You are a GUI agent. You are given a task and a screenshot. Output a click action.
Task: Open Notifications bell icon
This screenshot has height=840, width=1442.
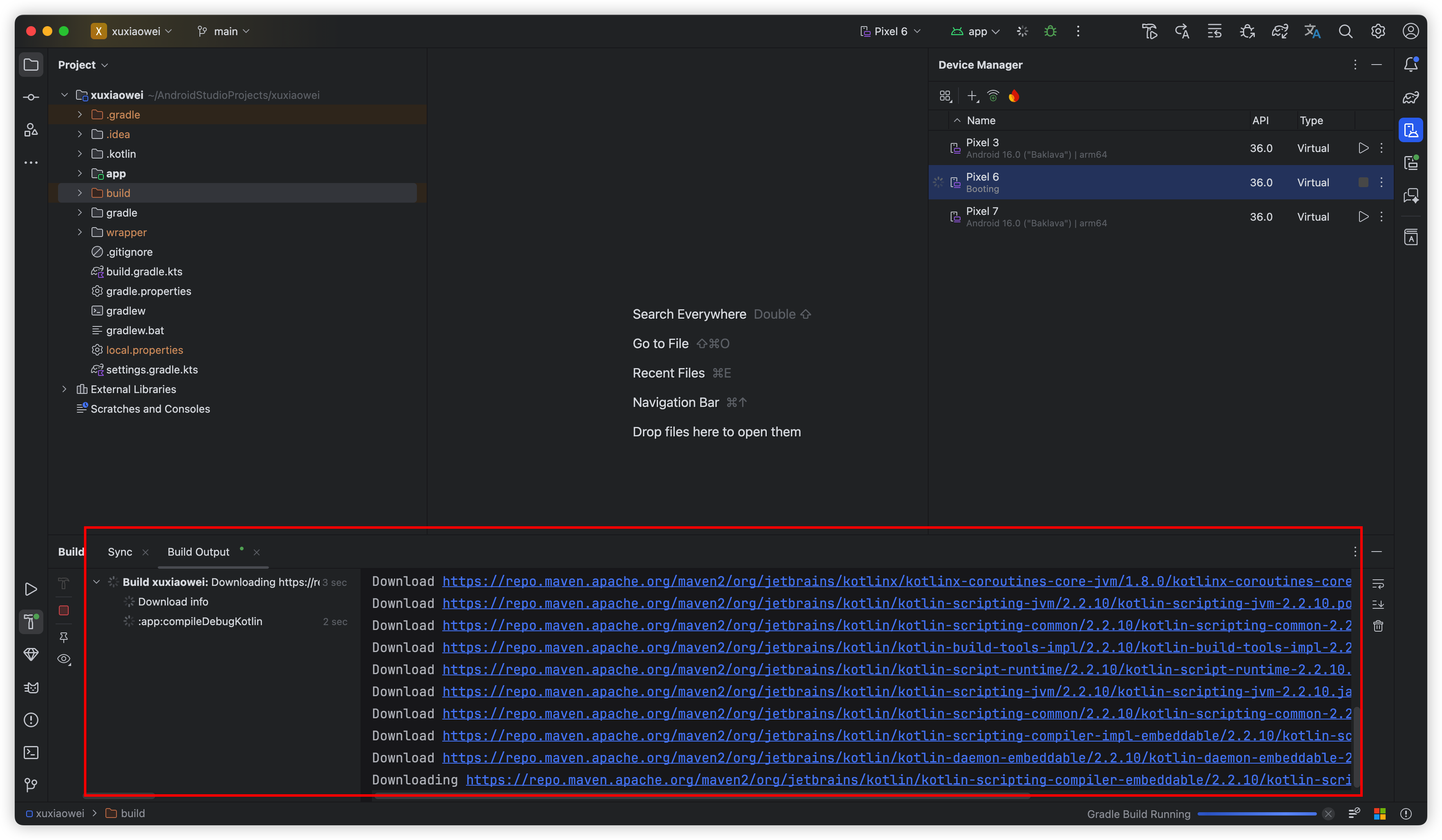1411,65
